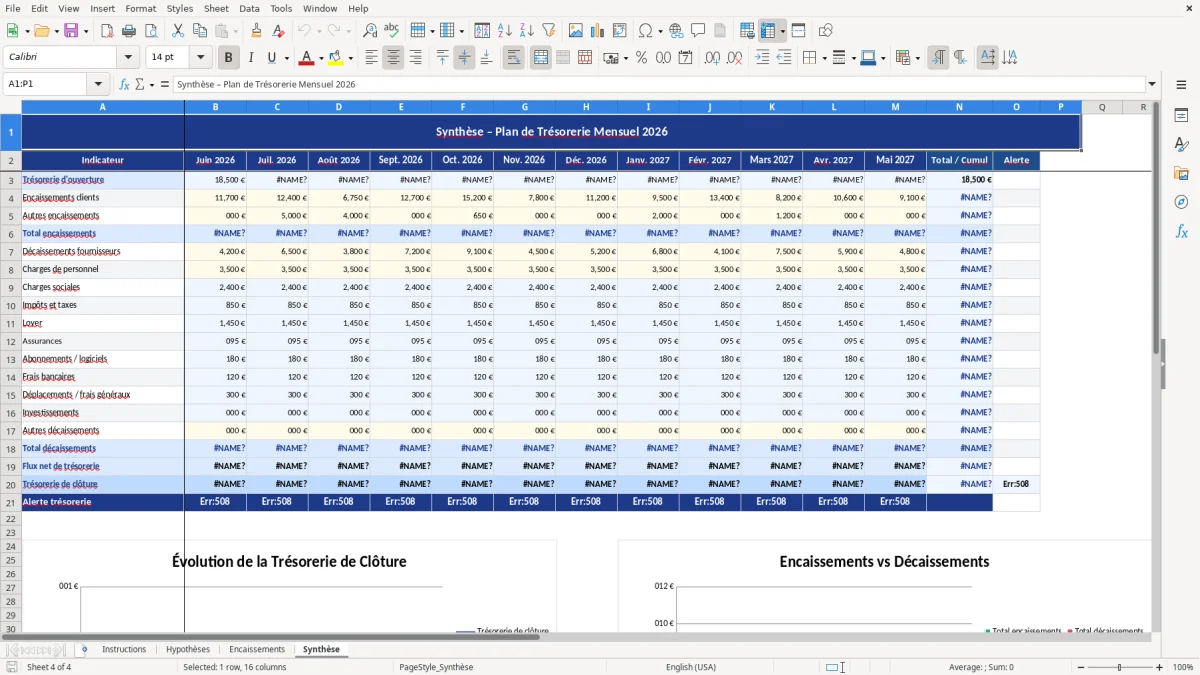
Task: Insert hyperlink globe icon
Action: click(x=676, y=31)
